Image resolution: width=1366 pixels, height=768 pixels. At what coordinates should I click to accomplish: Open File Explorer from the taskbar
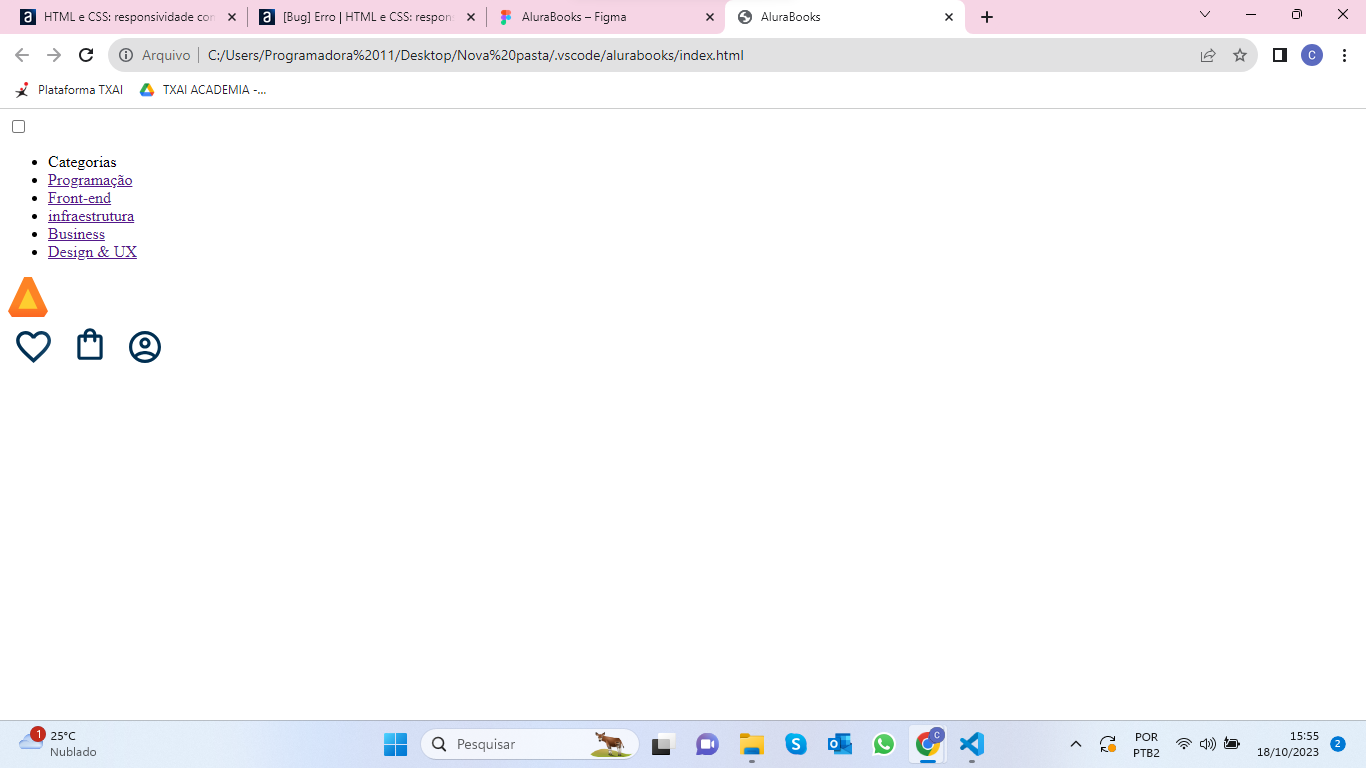(x=751, y=744)
